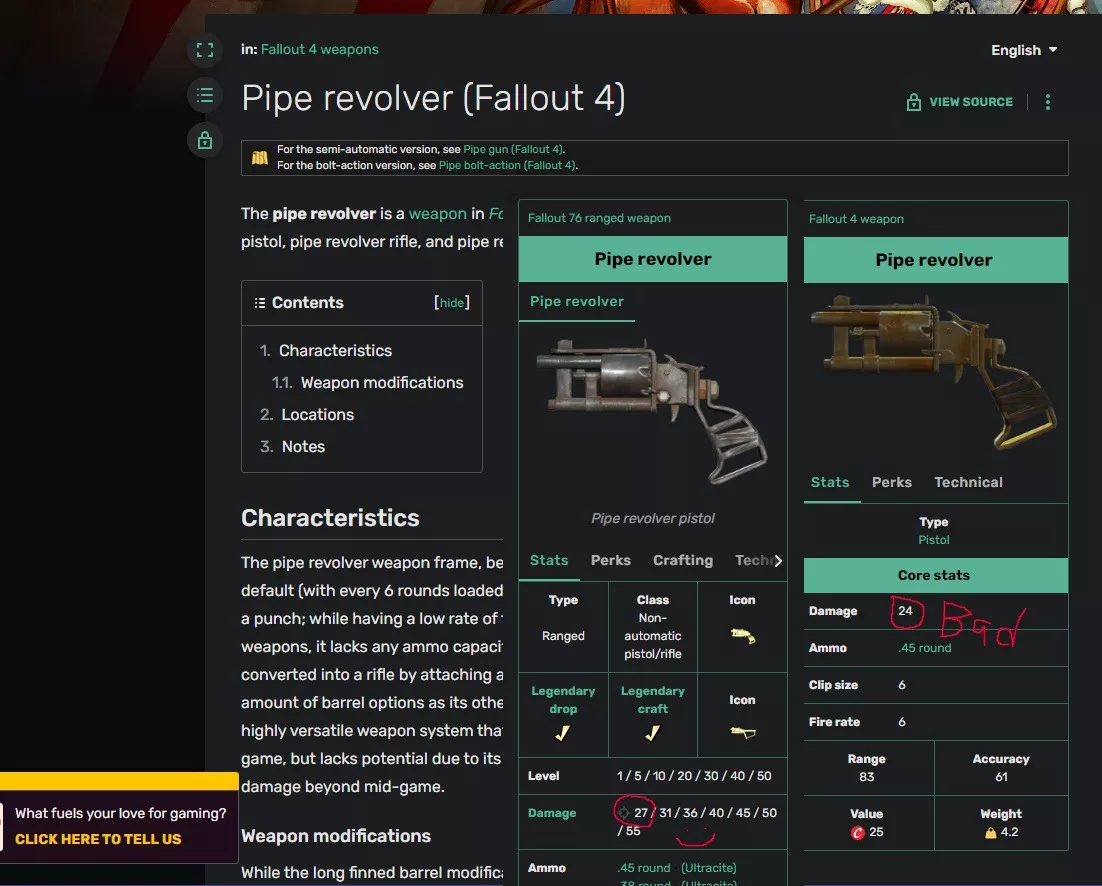This screenshot has height=886, width=1102.
Task: Click the weight icon beside 4.2
Action: point(991,833)
